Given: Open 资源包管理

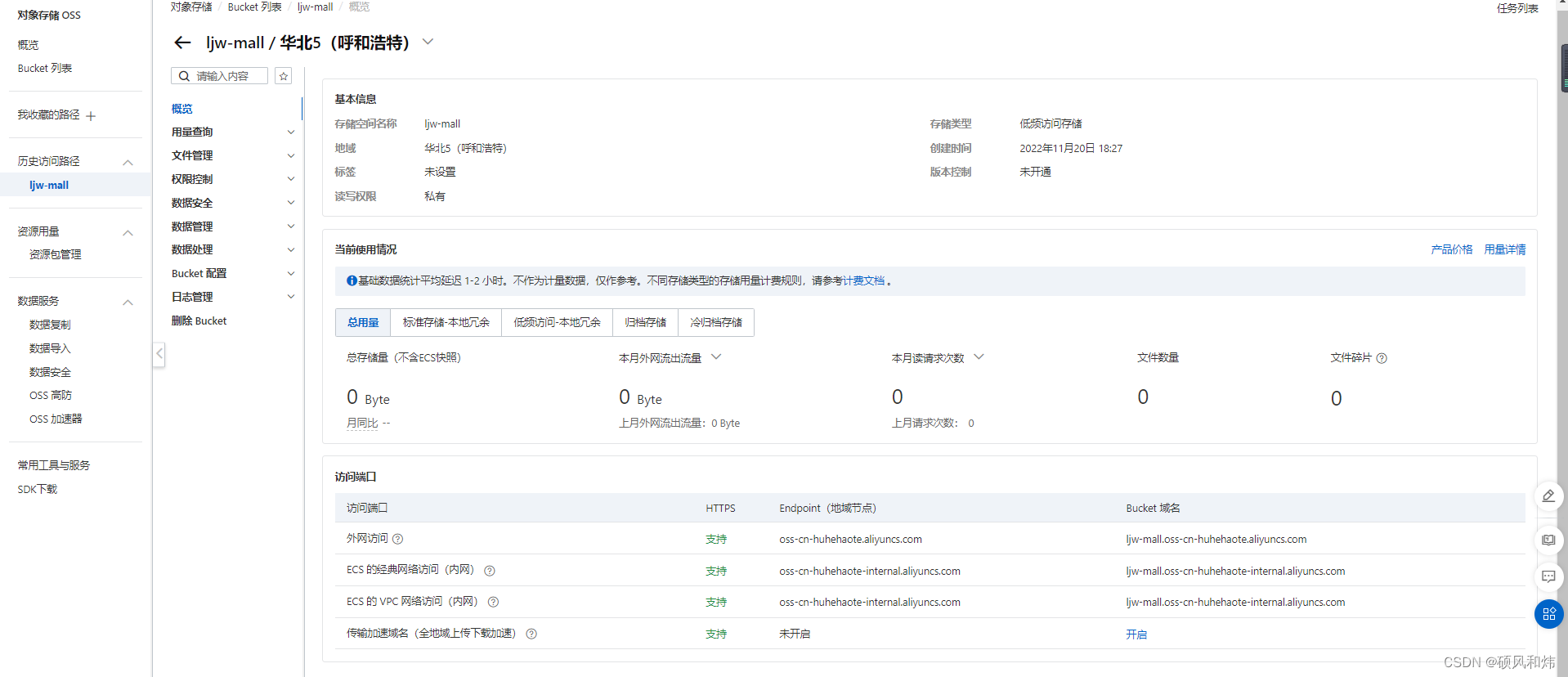Looking at the screenshot, I should [x=55, y=254].
